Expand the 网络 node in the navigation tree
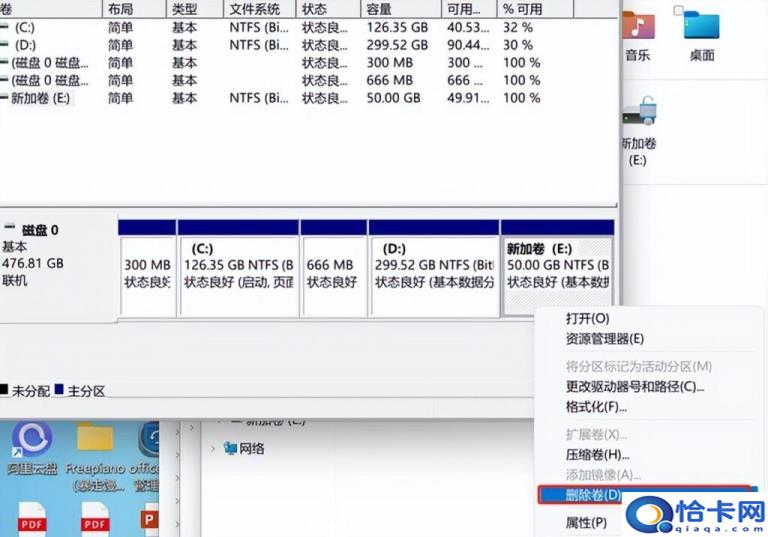 [x=213, y=448]
